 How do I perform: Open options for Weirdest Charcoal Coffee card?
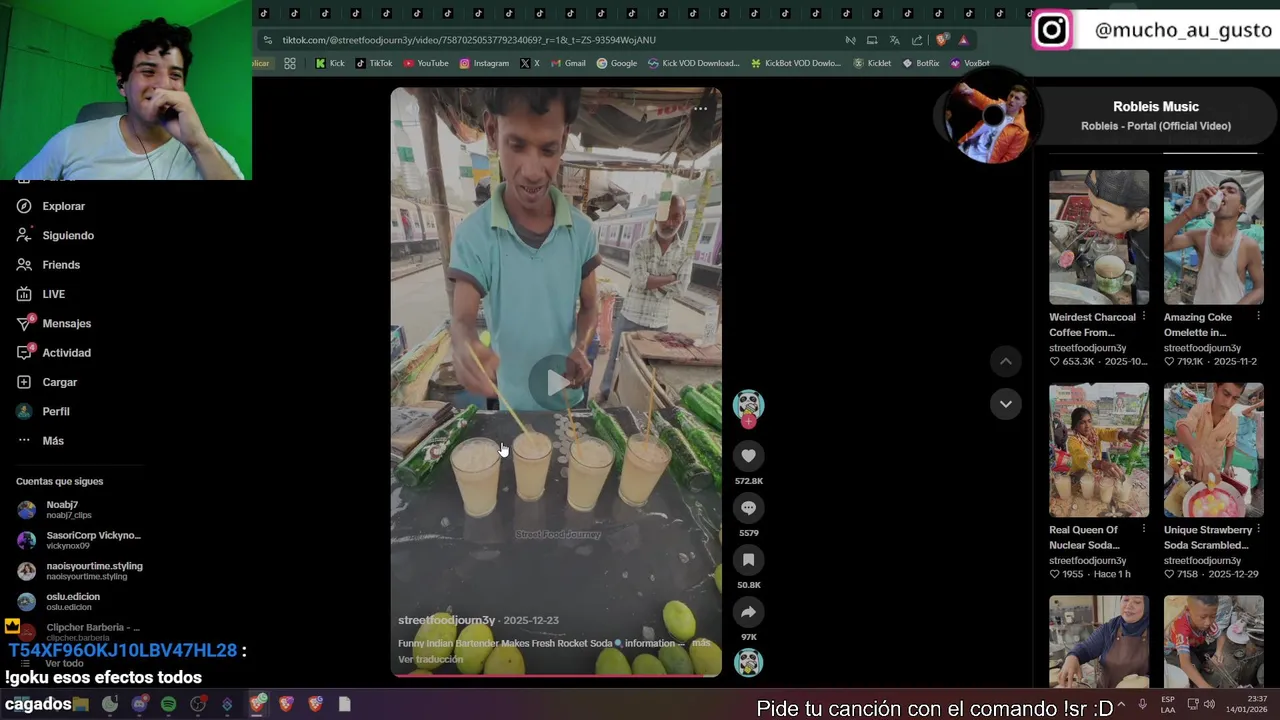click(x=1144, y=317)
